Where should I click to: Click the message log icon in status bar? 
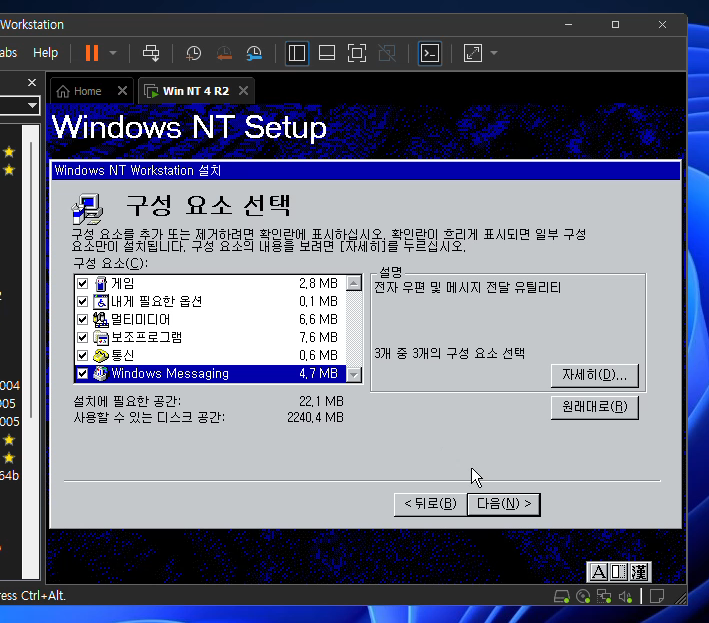(657, 597)
